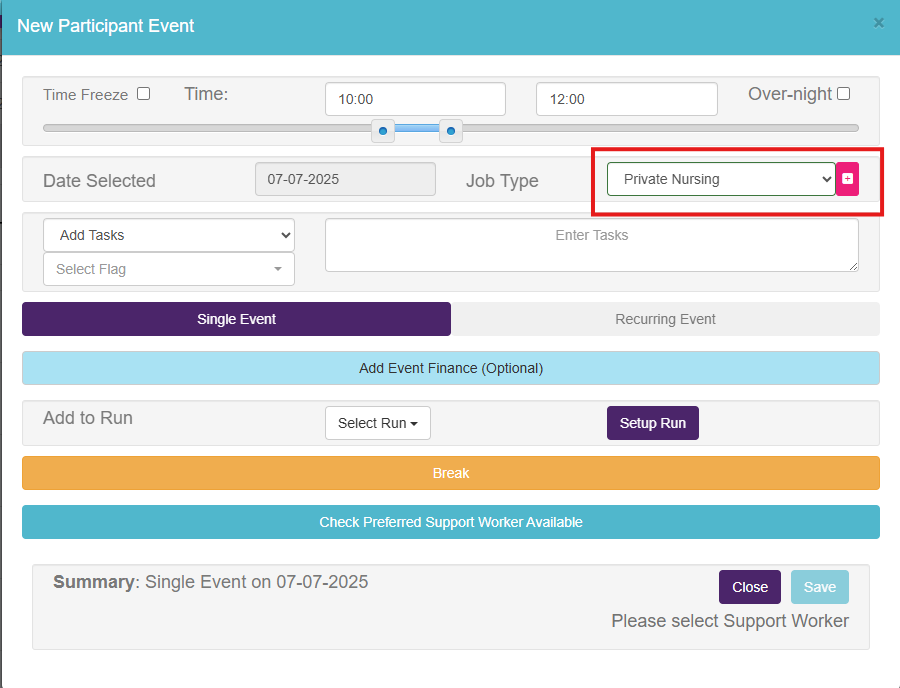The width and height of the screenshot is (900, 688).
Task: Open the Job Type dropdown
Action: (x=721, y=179)
